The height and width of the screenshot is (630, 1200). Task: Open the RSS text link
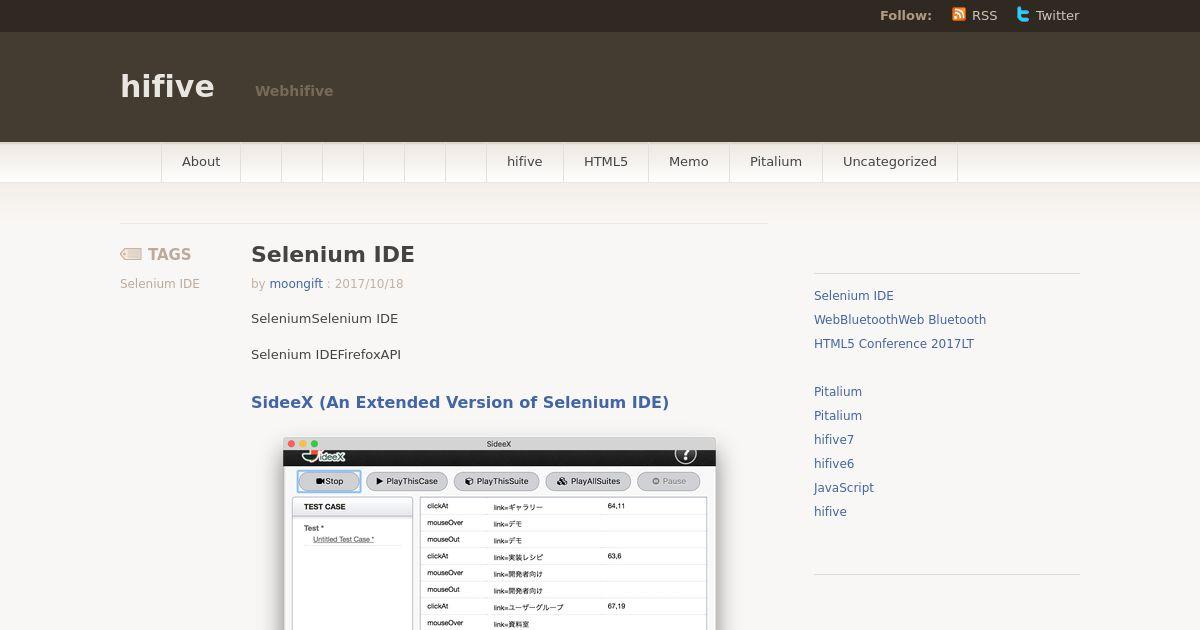984,15
